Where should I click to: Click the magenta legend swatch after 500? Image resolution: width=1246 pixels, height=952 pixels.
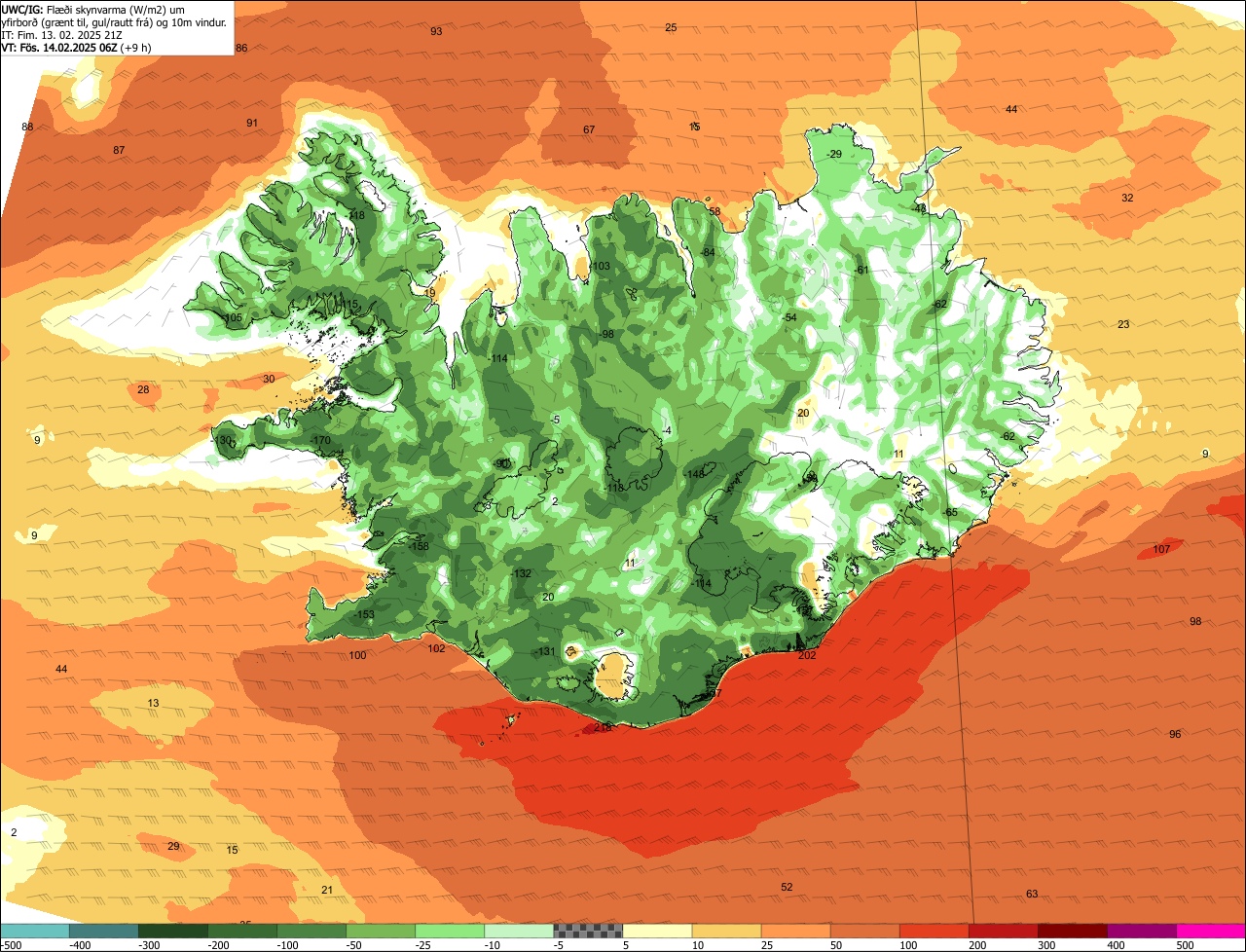[1211, 931]
